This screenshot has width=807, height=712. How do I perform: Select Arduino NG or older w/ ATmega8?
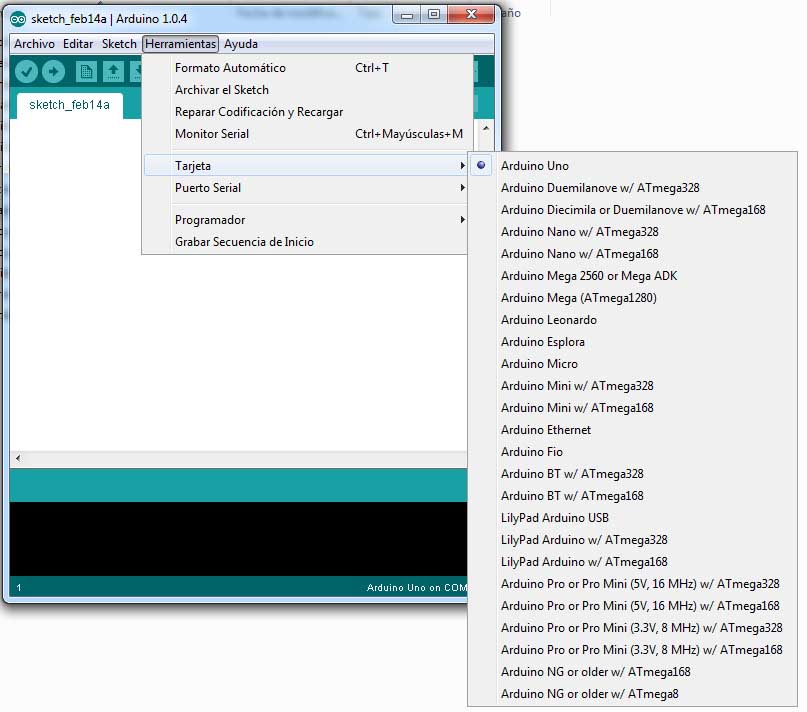(633, 694)
